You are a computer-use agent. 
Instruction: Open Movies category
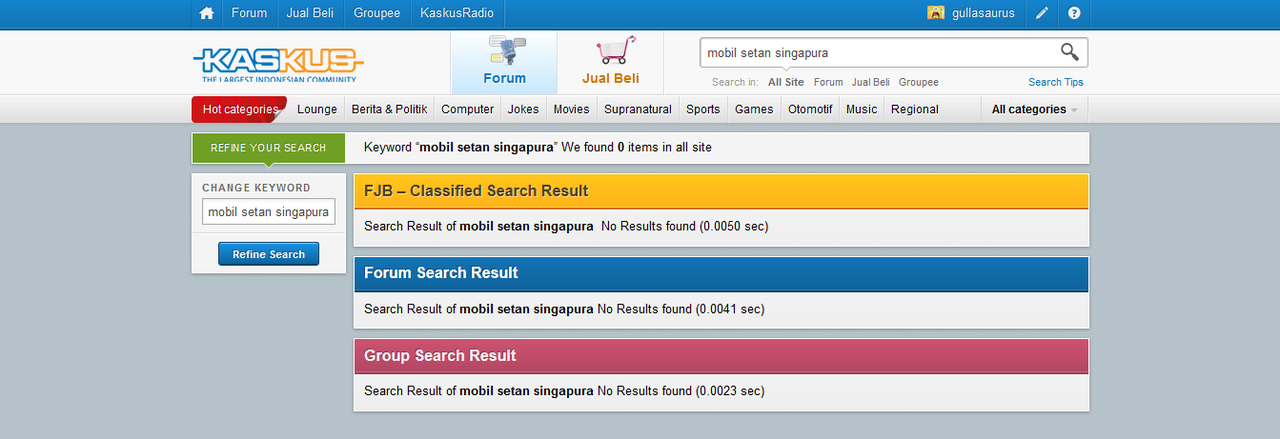pos(571,109)
